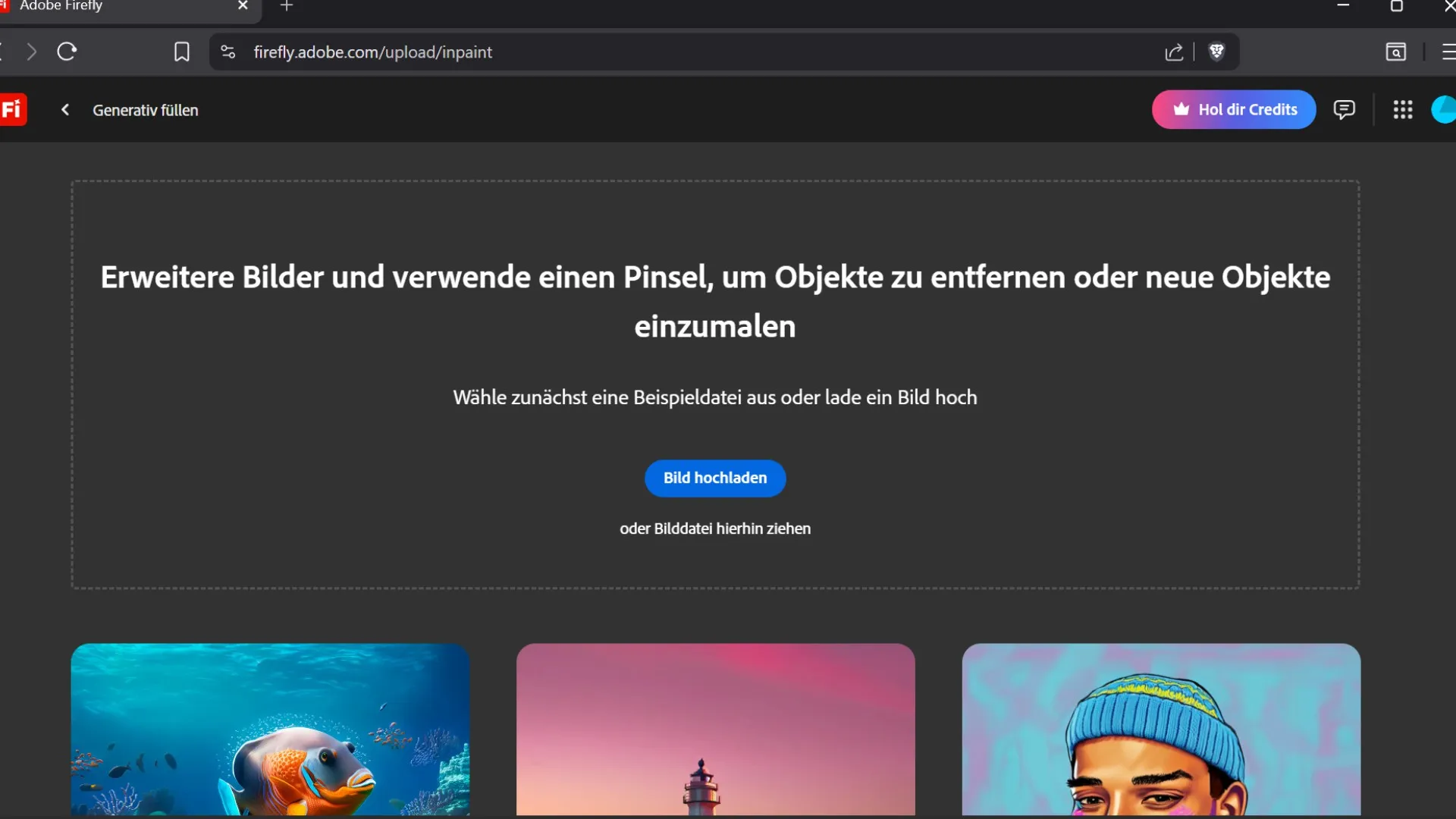
Task: Open site settings icon in address bar
Action: click(228, 52)
